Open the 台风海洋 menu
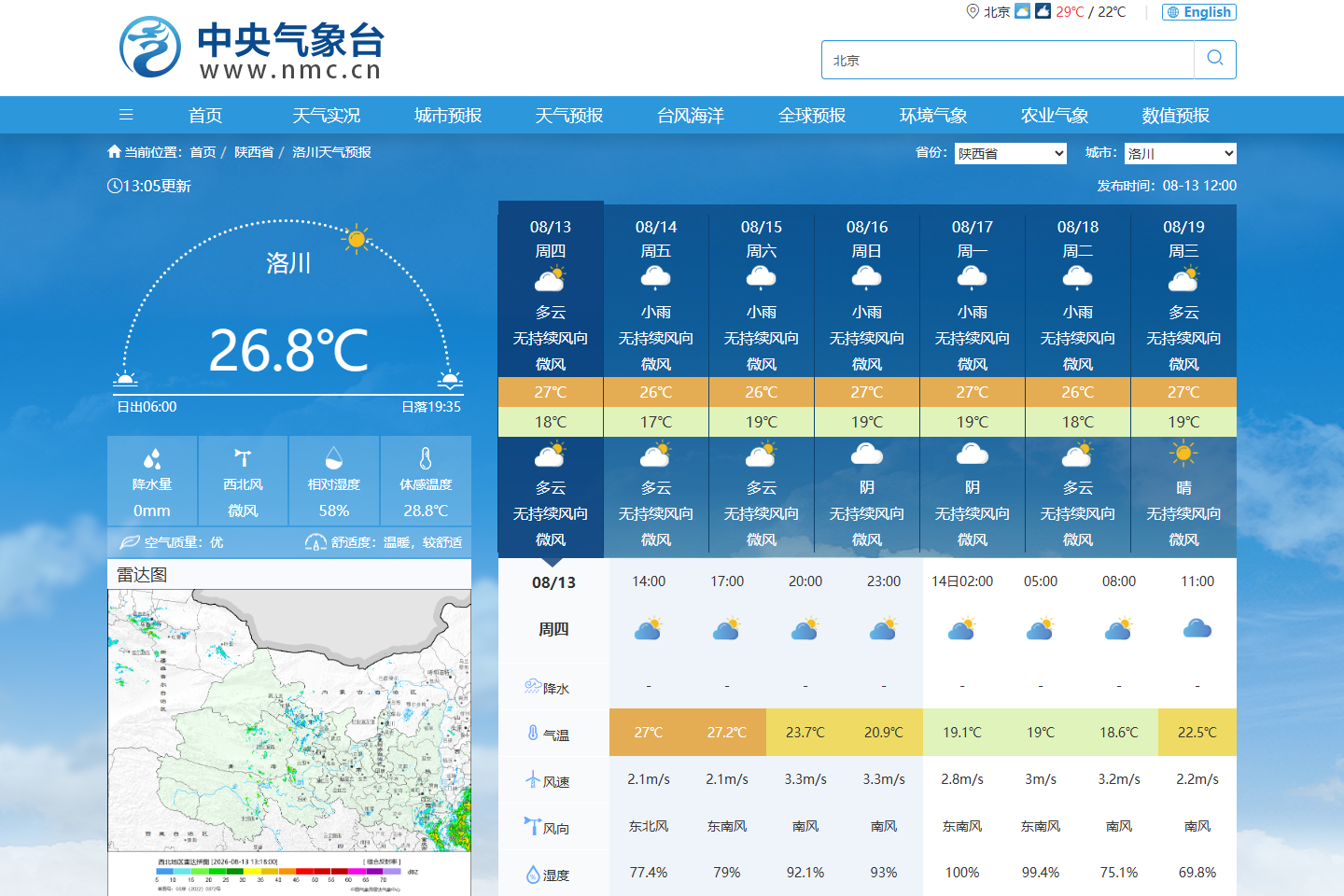This screenshot has height=896, width=1344. pyautogui.click(x=691, y=115)
